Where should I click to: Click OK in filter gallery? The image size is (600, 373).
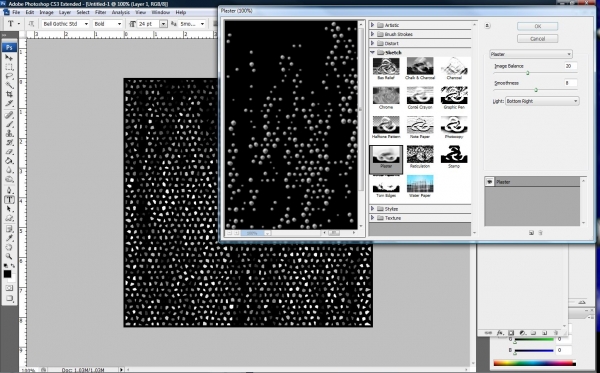coord(537,26)
